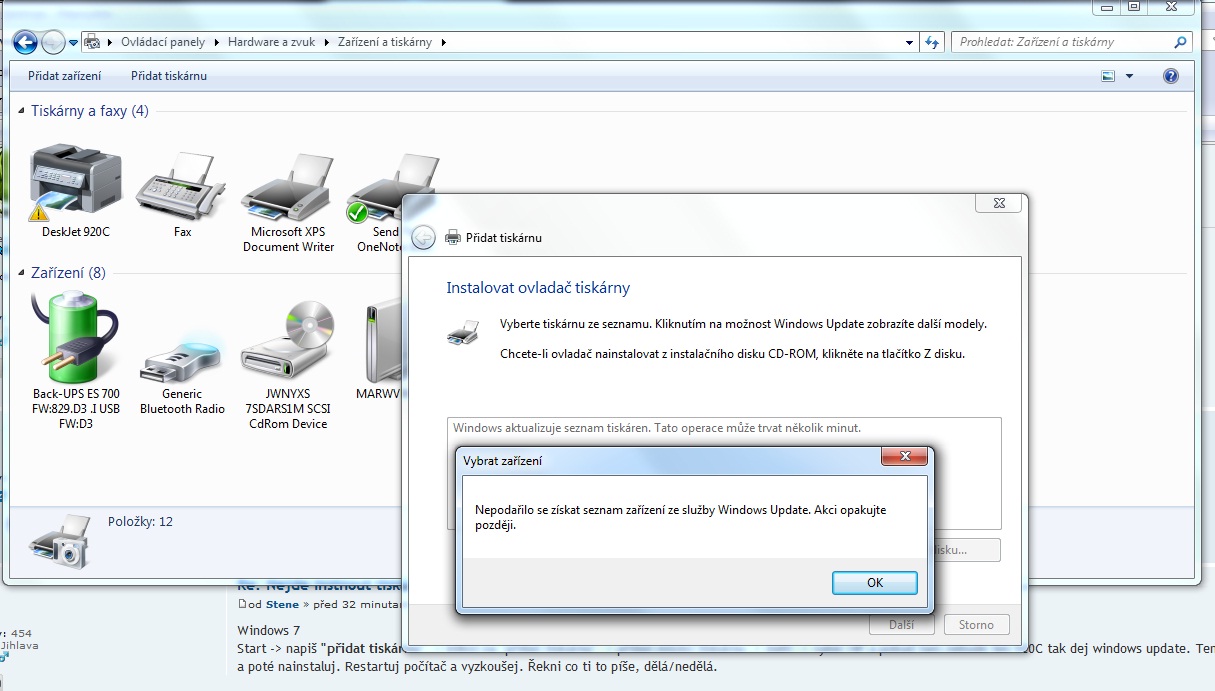Close the Přidat tiskárnu wizard window
The width and height of the screenshot is (1215, 691).
point(999,203)
